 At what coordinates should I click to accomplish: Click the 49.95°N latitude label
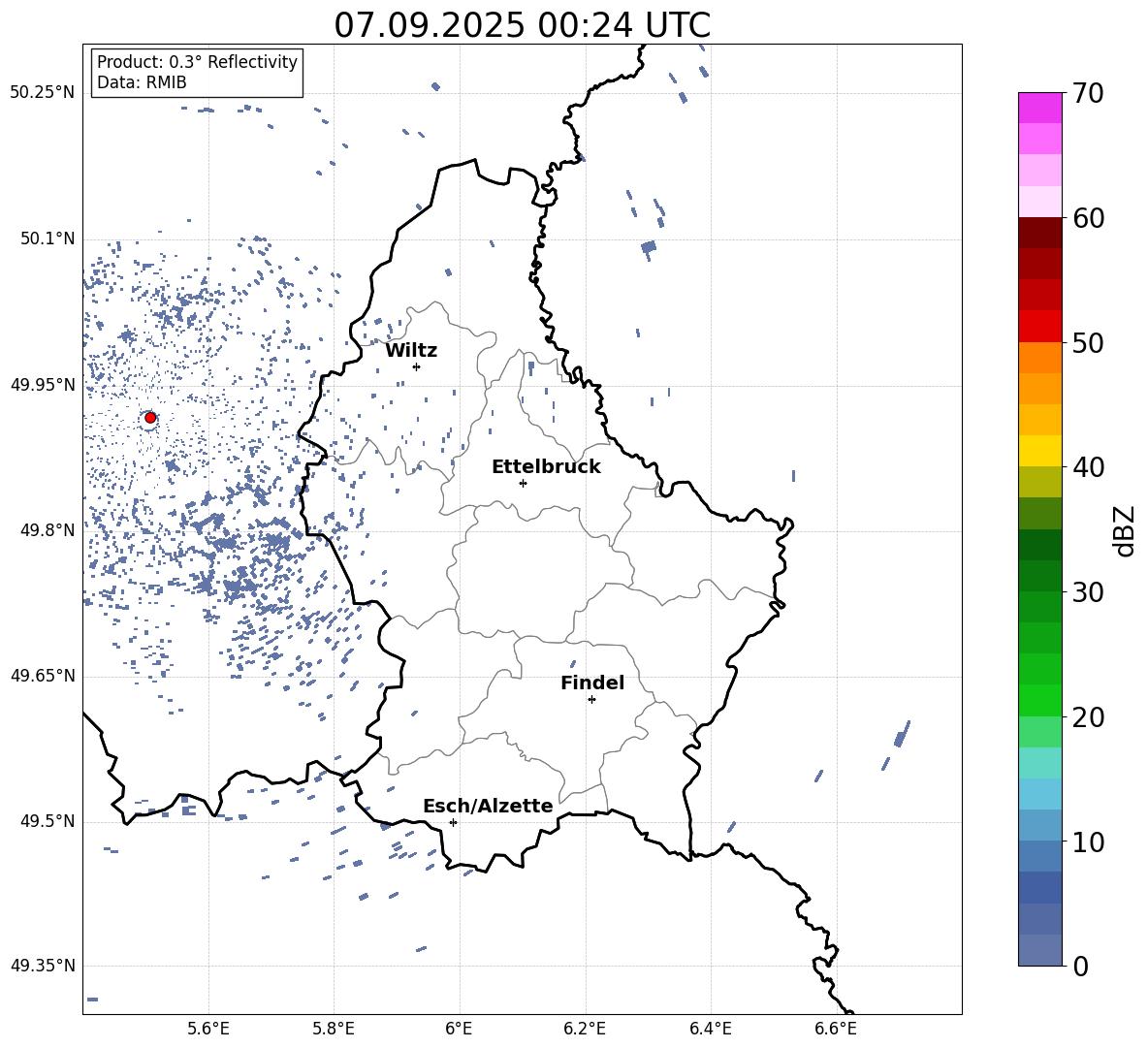[43, 385]
